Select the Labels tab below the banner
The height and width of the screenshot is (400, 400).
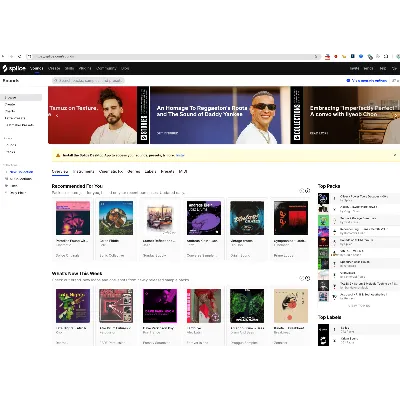click(150, 172)
